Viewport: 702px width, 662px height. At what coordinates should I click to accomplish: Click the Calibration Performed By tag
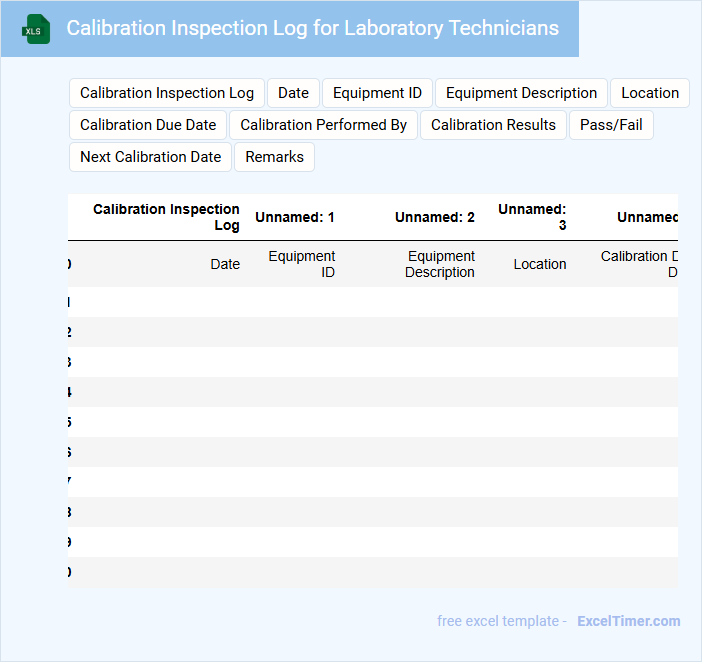[323, 125]
